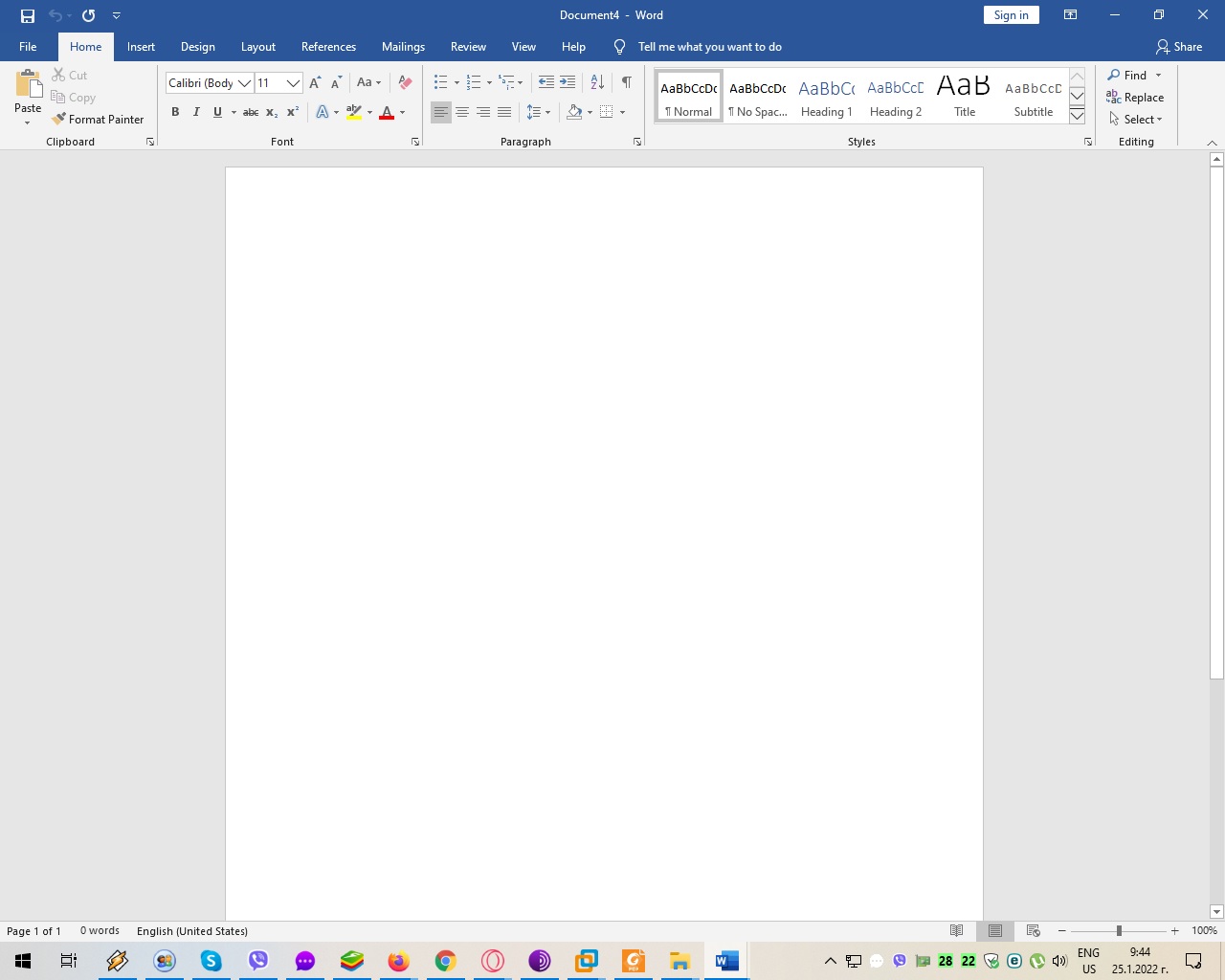Screen dimensions: 1225x980
Task: Toggle superscript formatting
Action: [x=293, y=112]
